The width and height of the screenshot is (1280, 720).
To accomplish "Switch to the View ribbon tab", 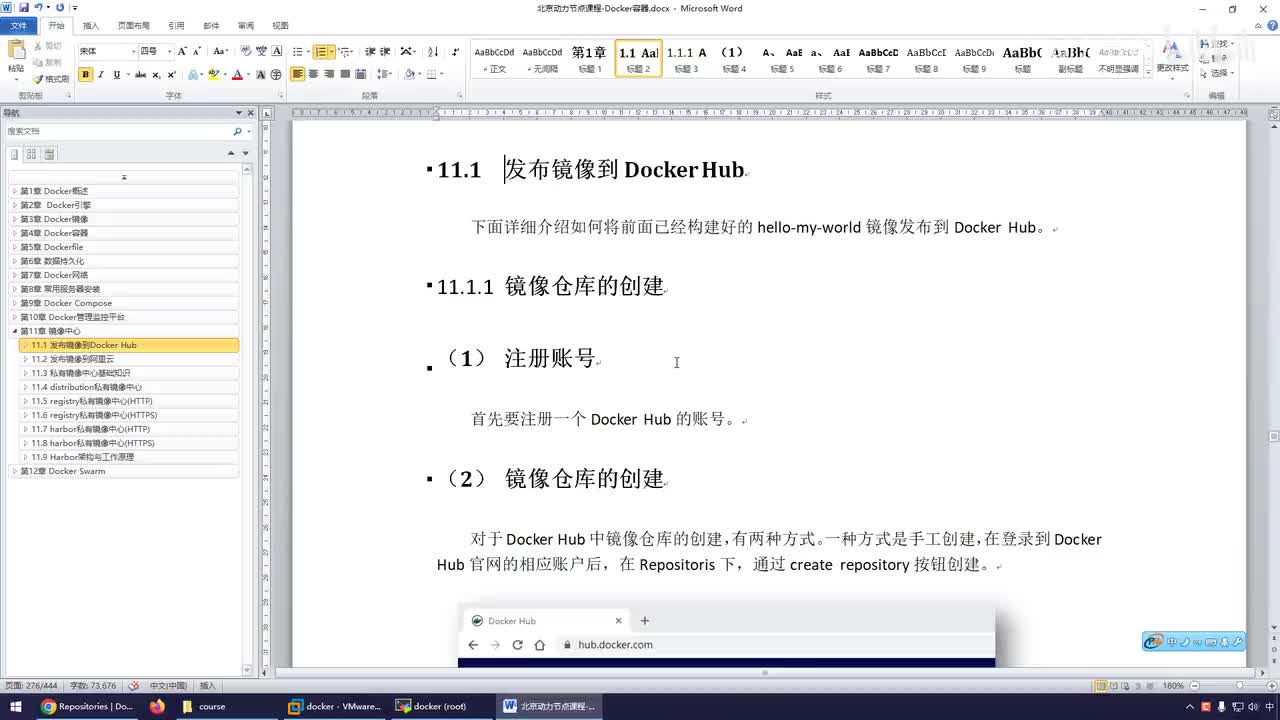I will [x=280, y=26].
